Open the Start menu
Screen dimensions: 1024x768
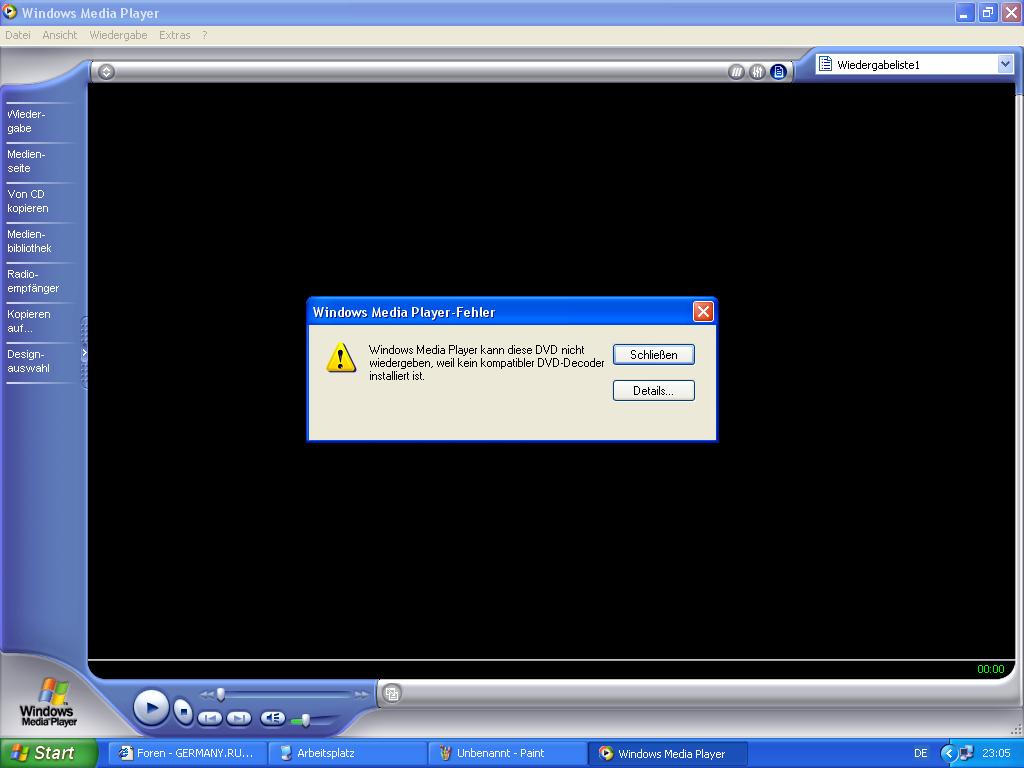pyautogui.click(x=48, y=753)
